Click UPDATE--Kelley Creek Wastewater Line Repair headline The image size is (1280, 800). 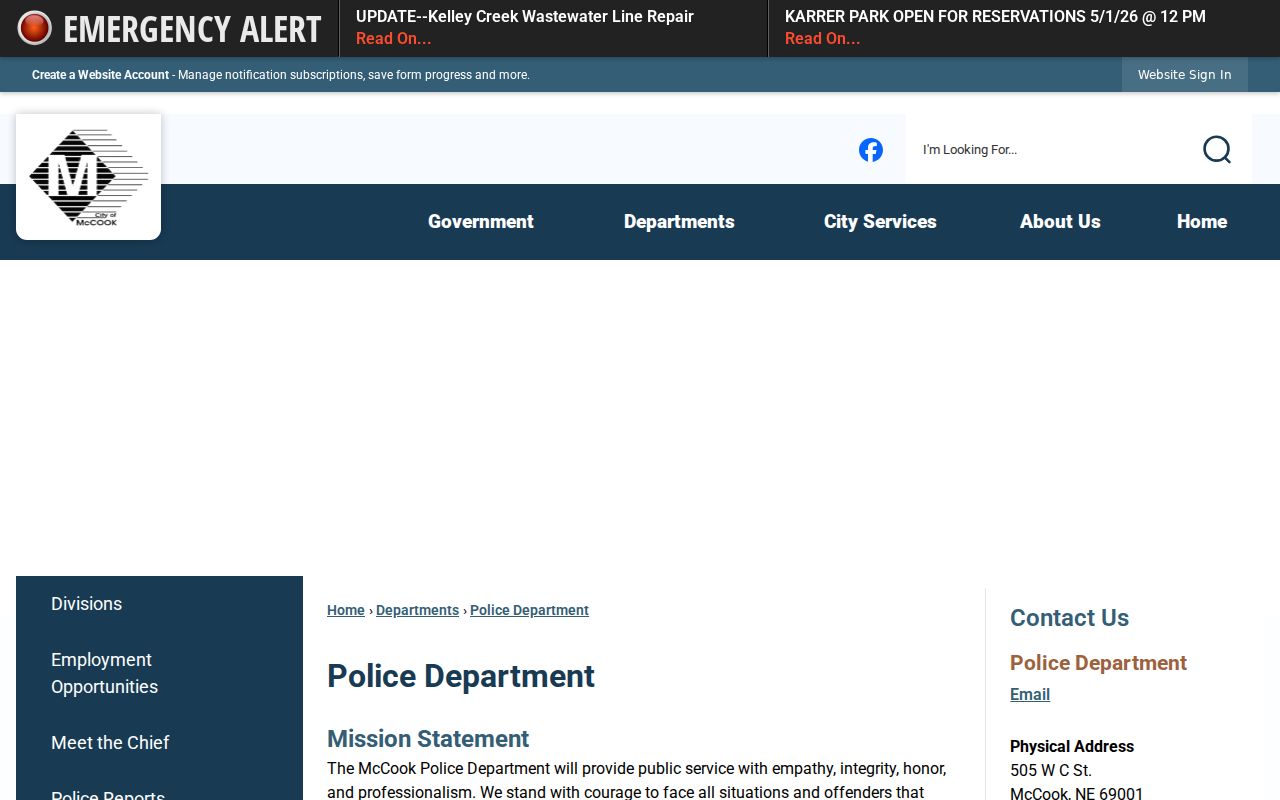click(x=525, y=17)
